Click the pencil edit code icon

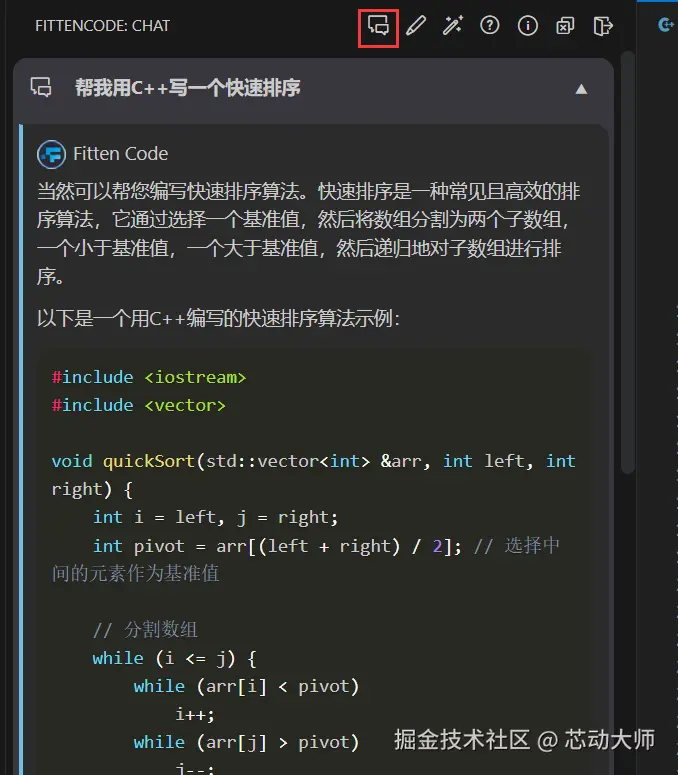click(x=416, y=25)
